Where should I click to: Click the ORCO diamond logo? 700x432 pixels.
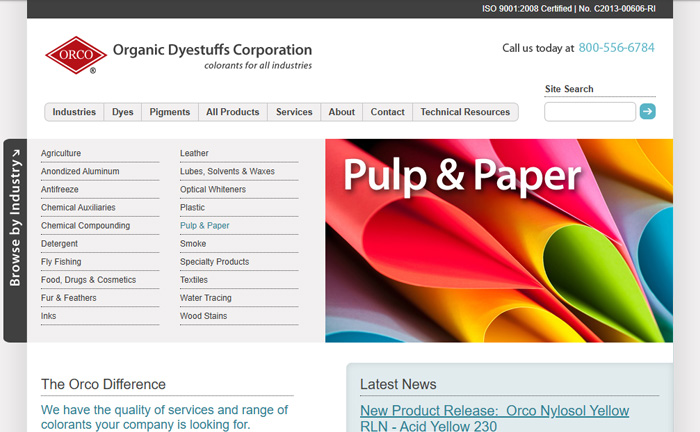[76, 55]
